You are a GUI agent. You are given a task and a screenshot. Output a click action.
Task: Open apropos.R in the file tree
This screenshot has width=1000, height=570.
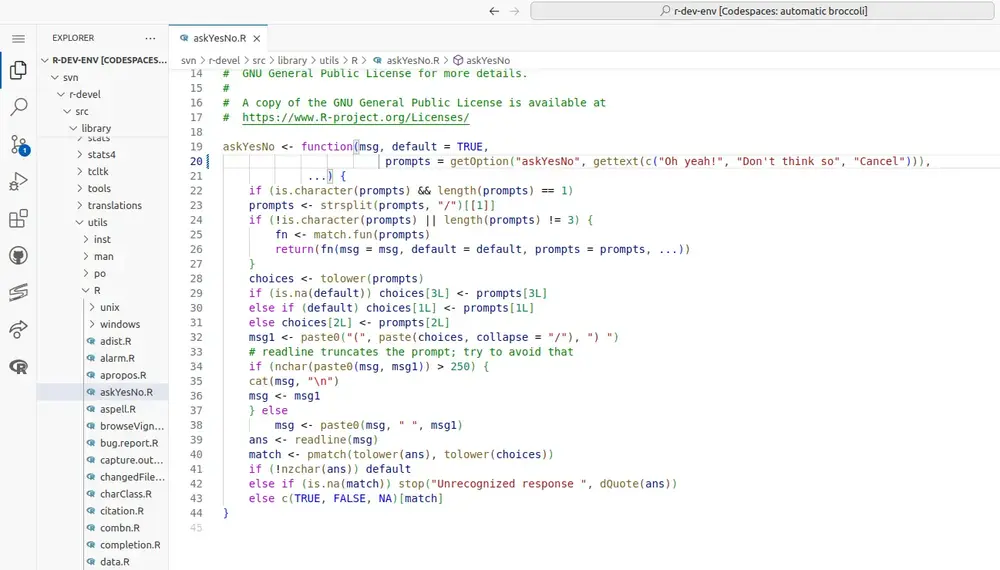[x=123, y=375]
